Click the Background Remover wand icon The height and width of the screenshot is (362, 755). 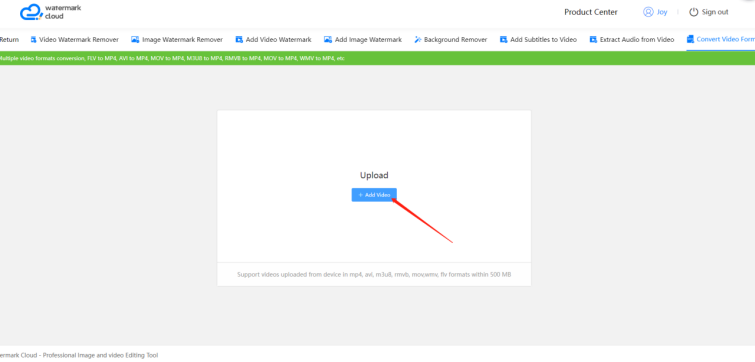pyautogui.click(x=417, y=39)
